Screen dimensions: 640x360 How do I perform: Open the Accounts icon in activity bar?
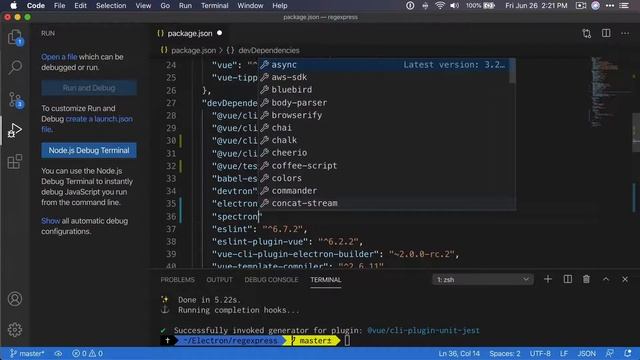pos(15,299)
